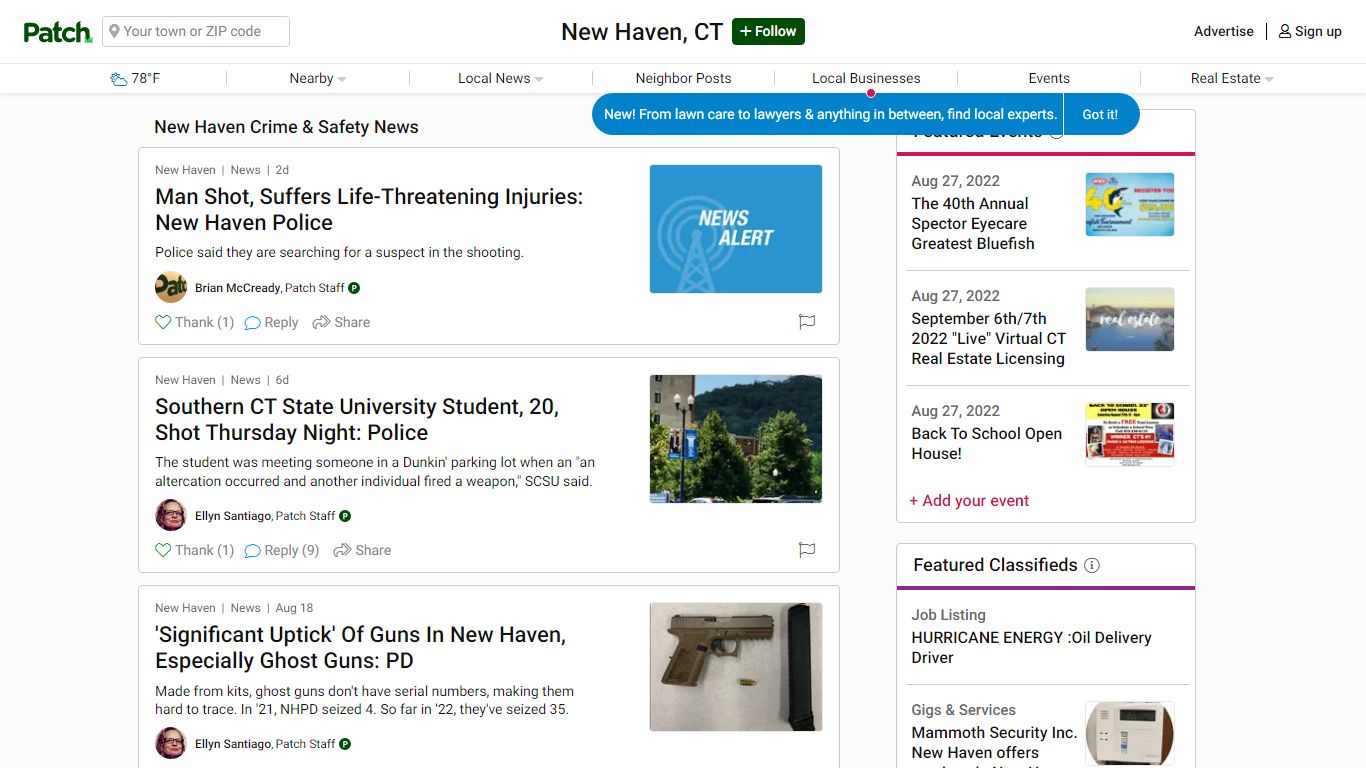Open Reply (9) on the SCSU student article

point(282,550)
